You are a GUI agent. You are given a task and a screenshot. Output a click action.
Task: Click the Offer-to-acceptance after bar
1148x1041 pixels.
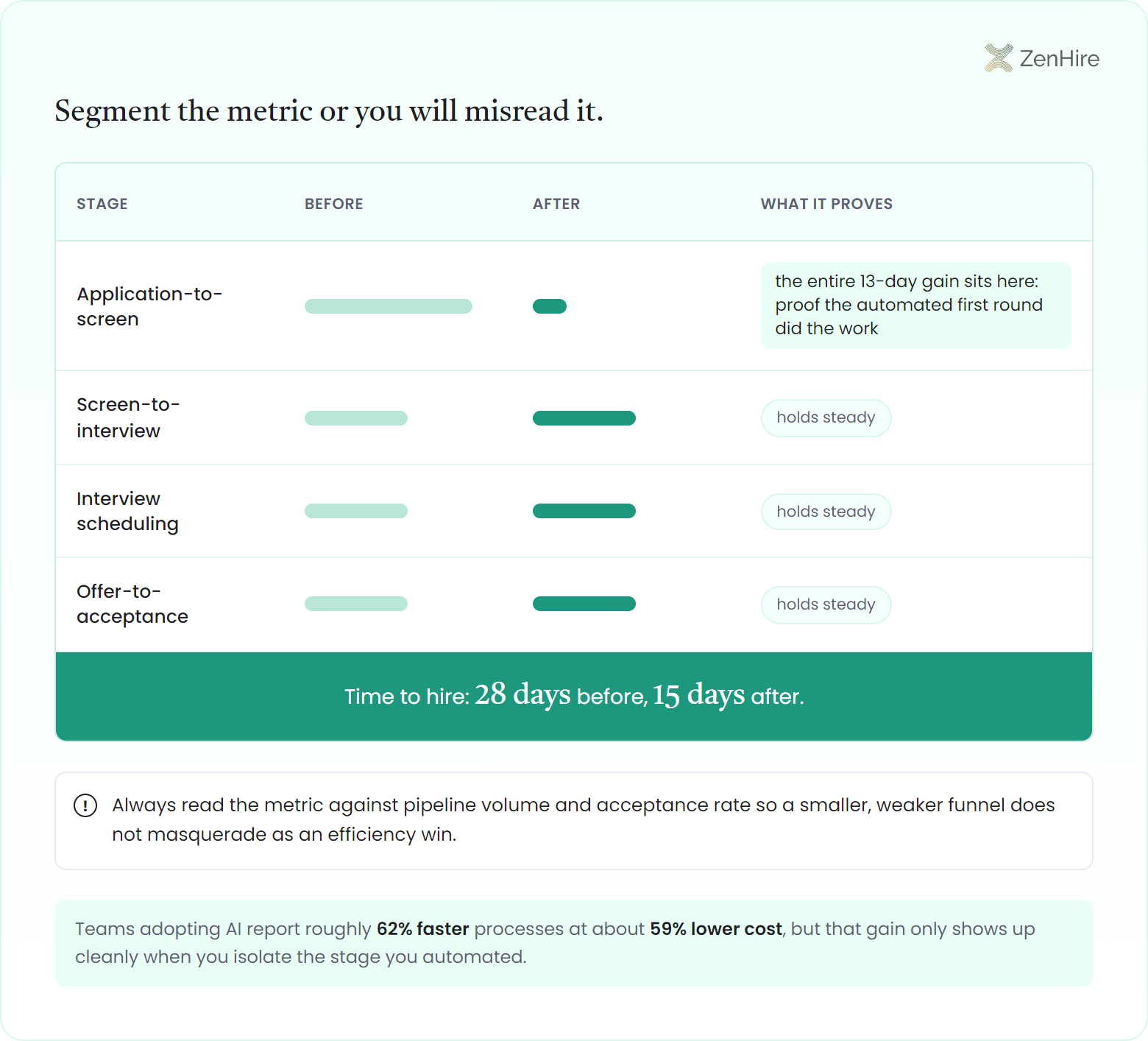pos(584,604)
